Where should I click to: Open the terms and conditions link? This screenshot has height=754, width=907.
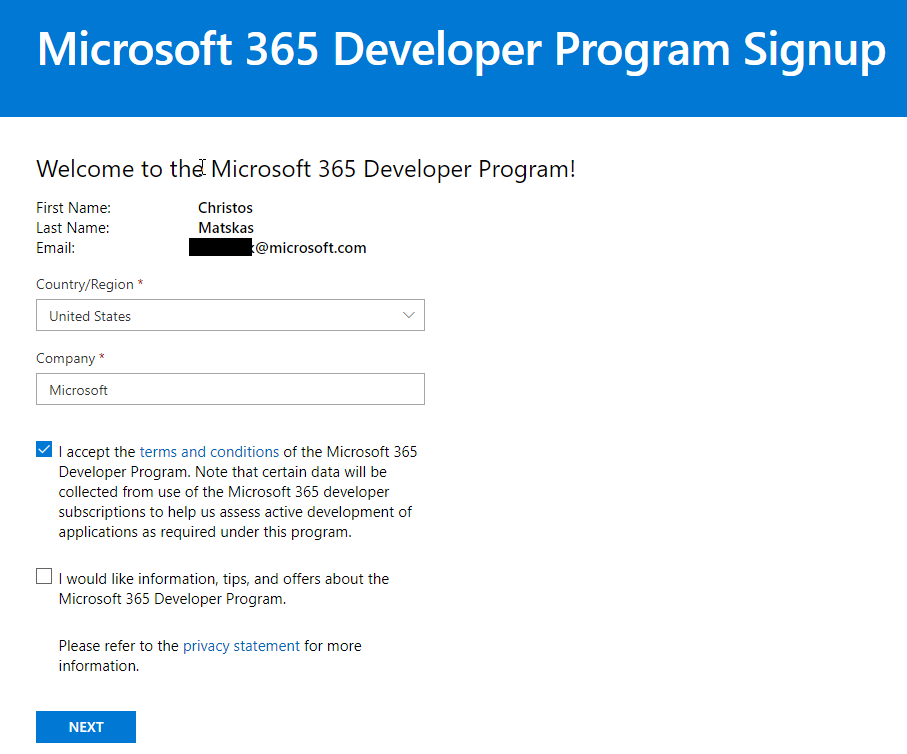[x=209, y=452]
